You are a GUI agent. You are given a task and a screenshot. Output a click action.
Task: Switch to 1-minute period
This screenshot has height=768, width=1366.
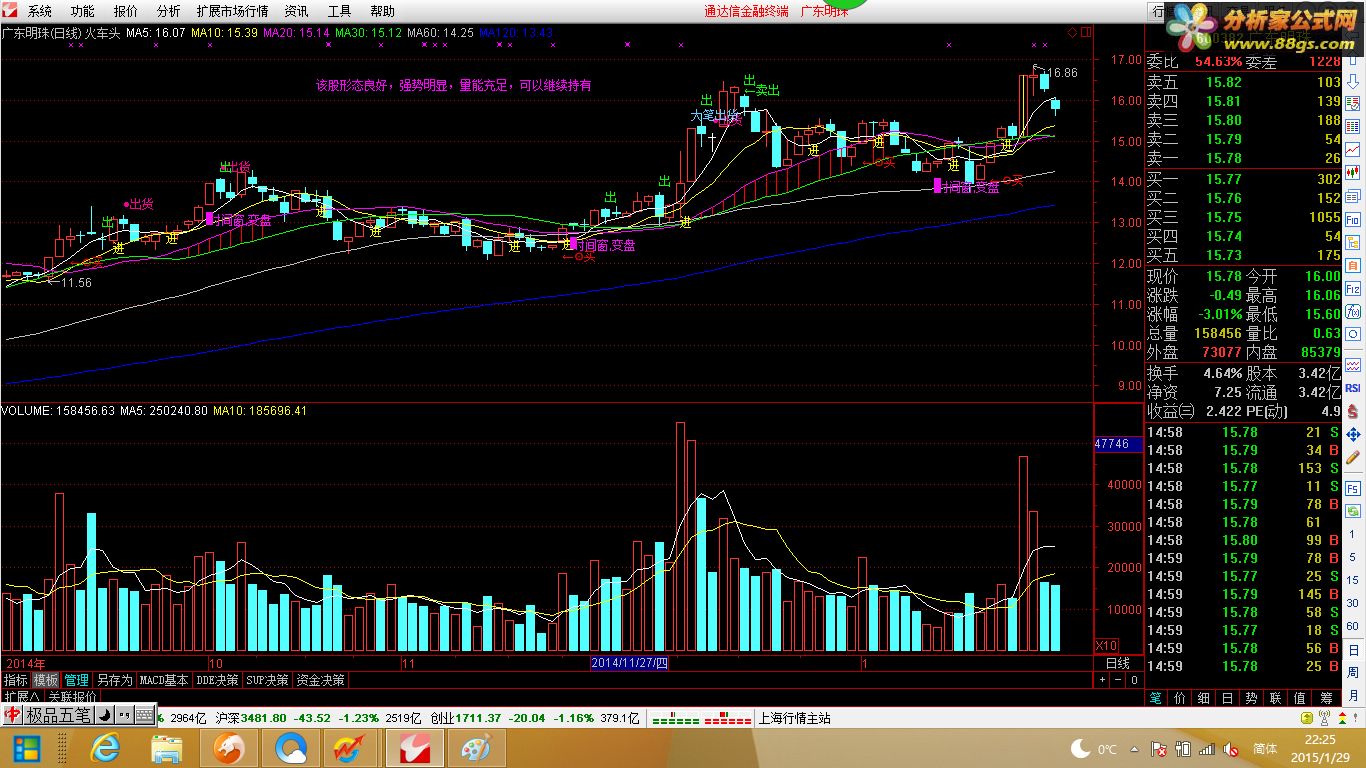click(x=1353, y=534)
